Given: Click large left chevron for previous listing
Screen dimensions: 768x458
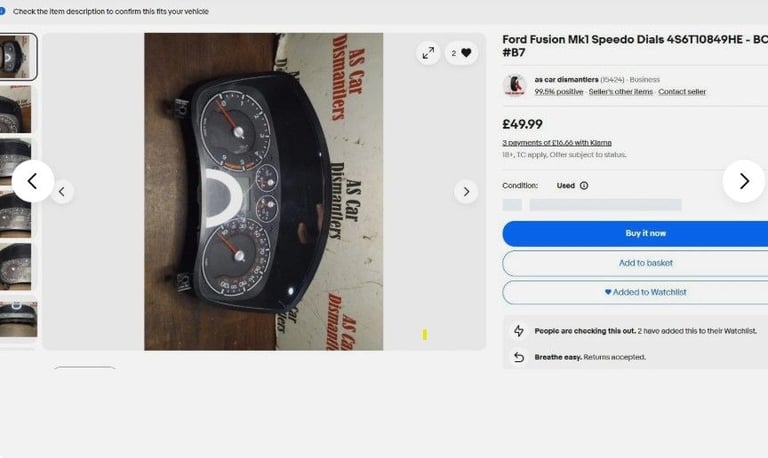Looking at the screenshot, I should pos(33,181).
